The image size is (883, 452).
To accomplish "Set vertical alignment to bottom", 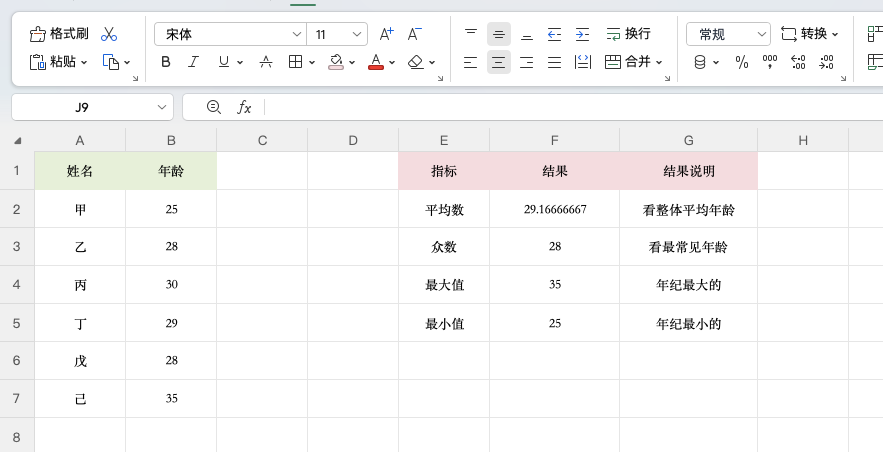I will [x=527, y=34].
